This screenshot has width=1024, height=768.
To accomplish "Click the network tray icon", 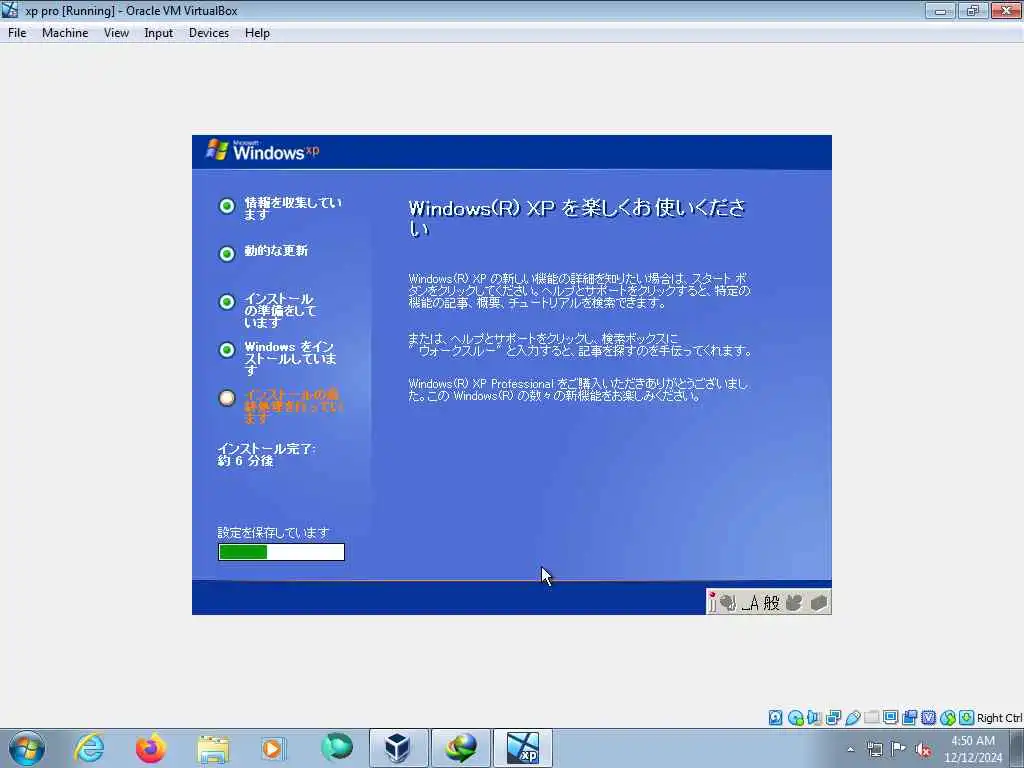I will (x=874, y=749).
